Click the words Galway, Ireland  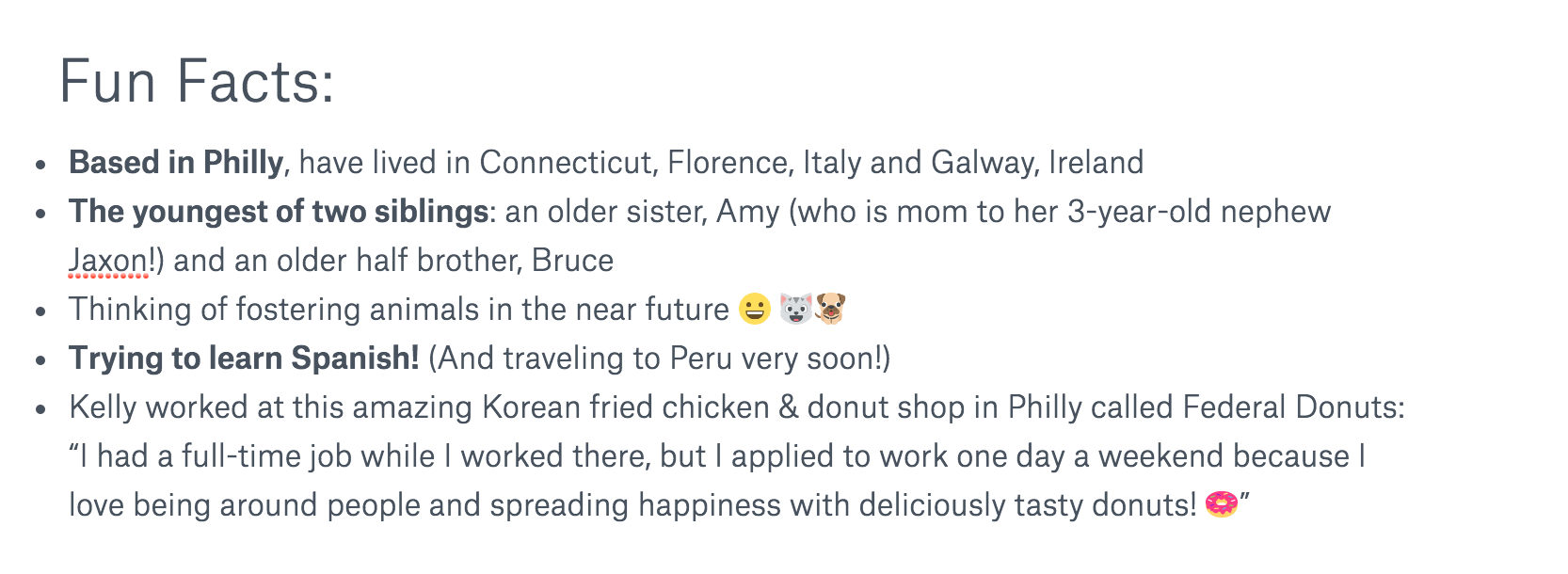pos(1037,163)
